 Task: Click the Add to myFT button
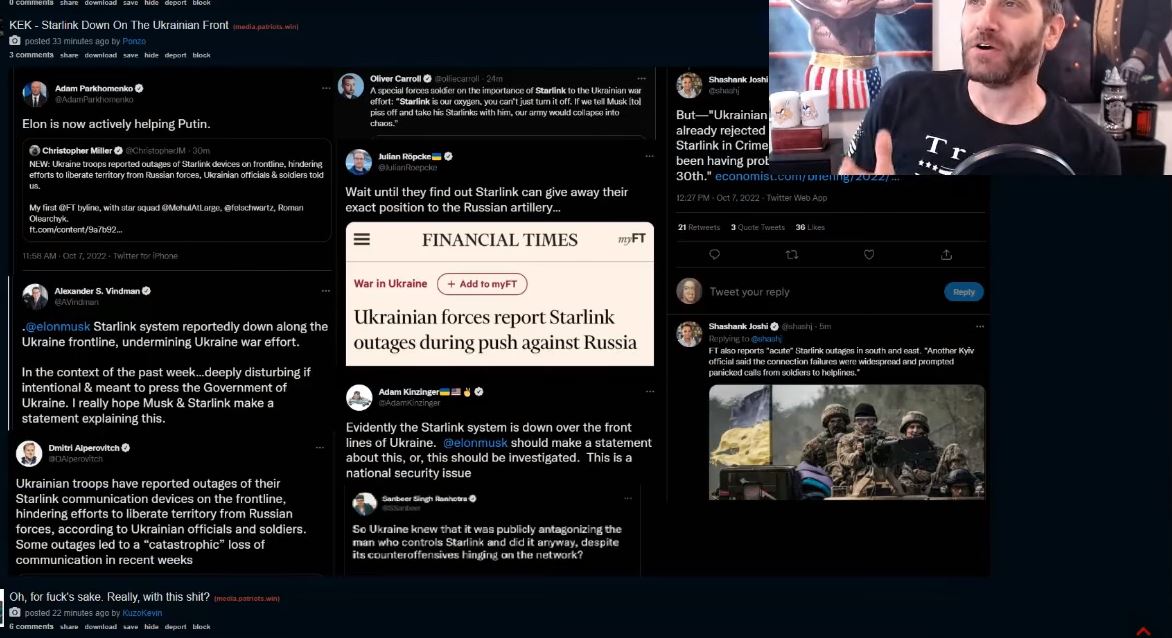tap(482, 284)
